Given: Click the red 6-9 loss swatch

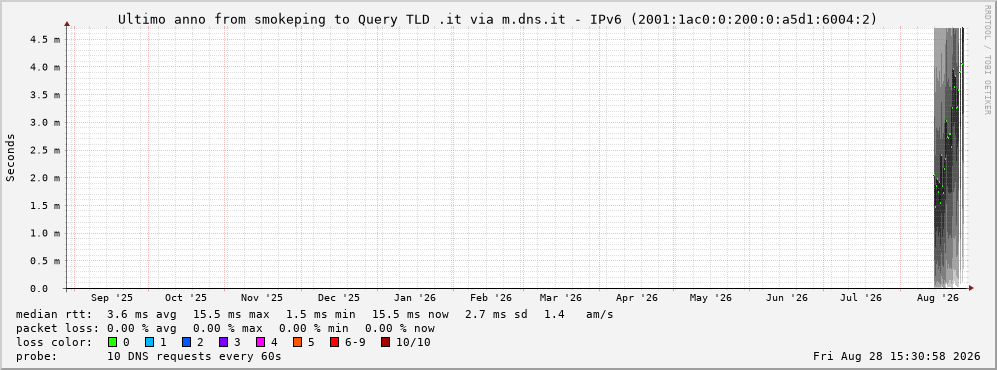Looking at the screenshot, I should pyautogui.click(x=334, y=343).
